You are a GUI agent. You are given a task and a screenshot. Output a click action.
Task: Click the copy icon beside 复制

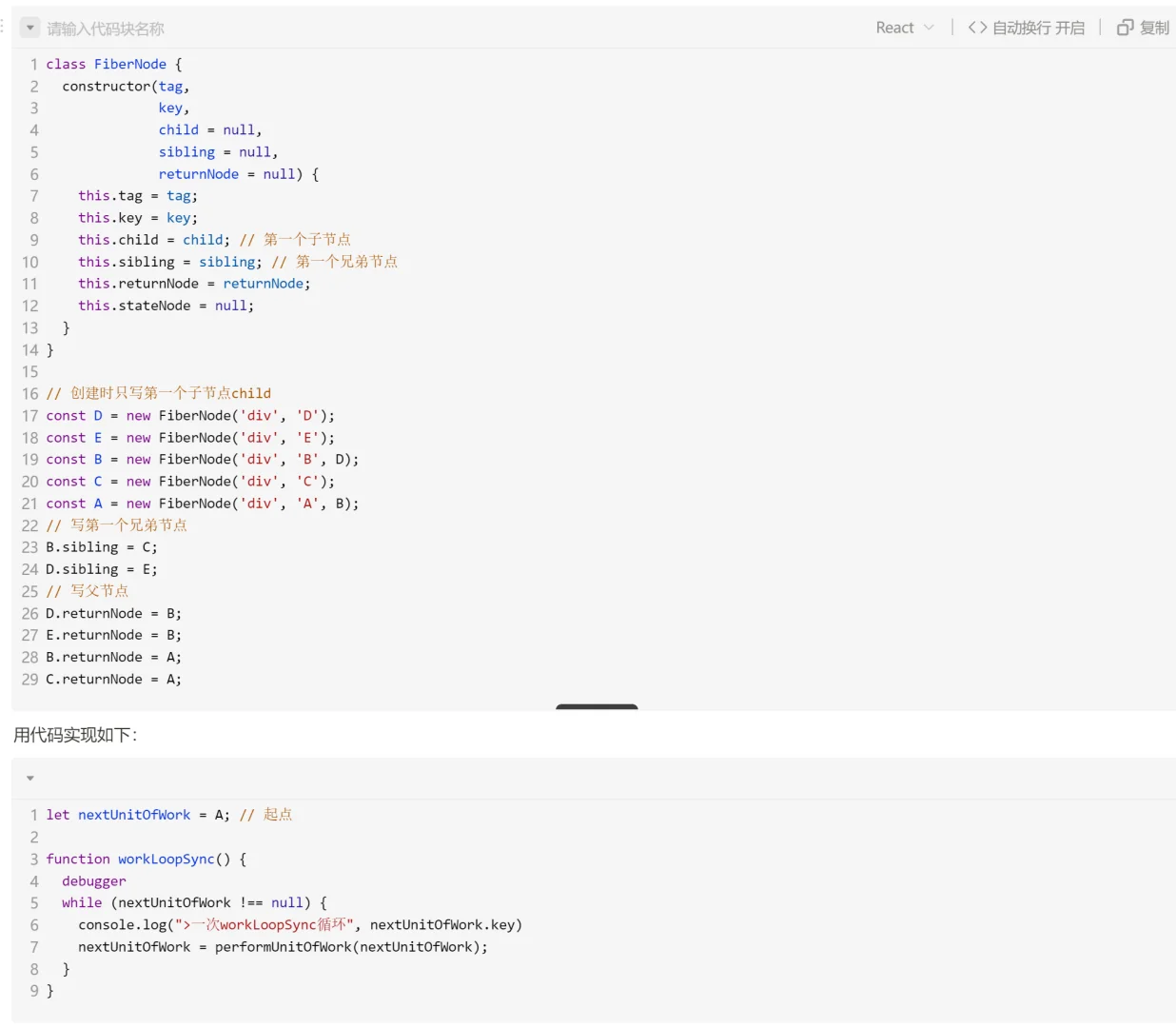coord(1126,28)
